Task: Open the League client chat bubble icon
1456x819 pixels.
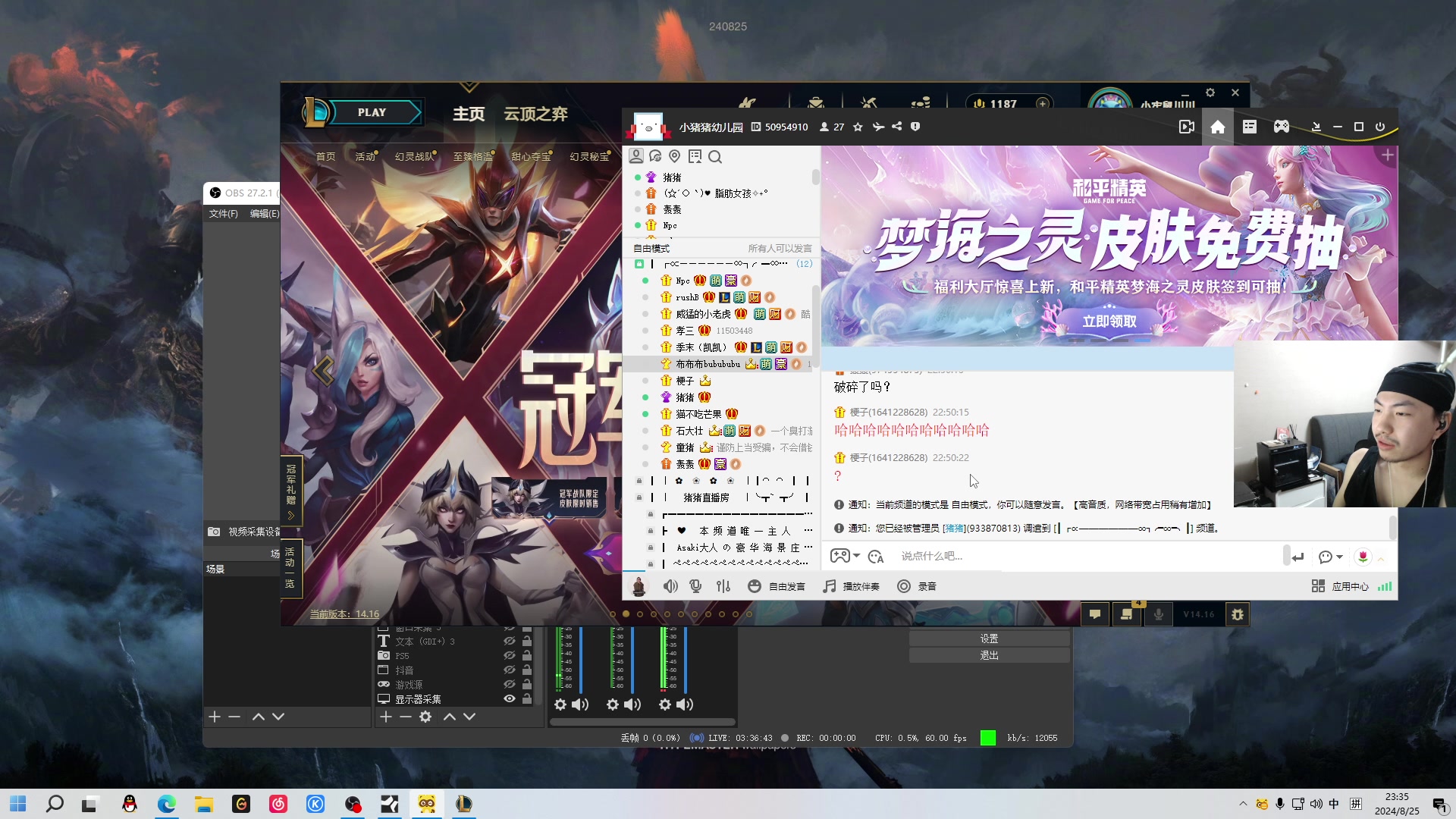Action: [1095, 614]
